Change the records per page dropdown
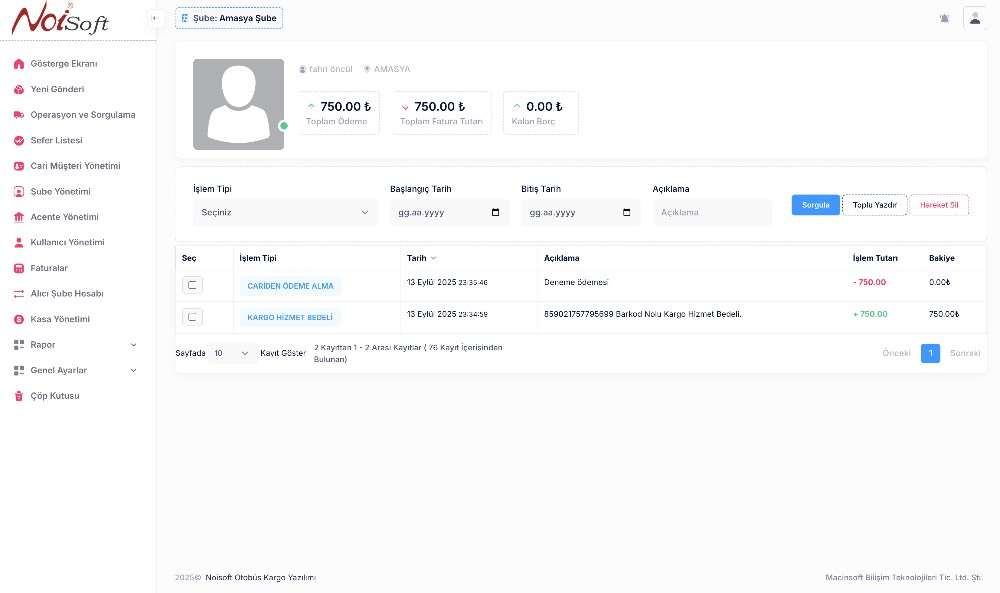The width and height of the screenshot is (1000, 593). 231,353
